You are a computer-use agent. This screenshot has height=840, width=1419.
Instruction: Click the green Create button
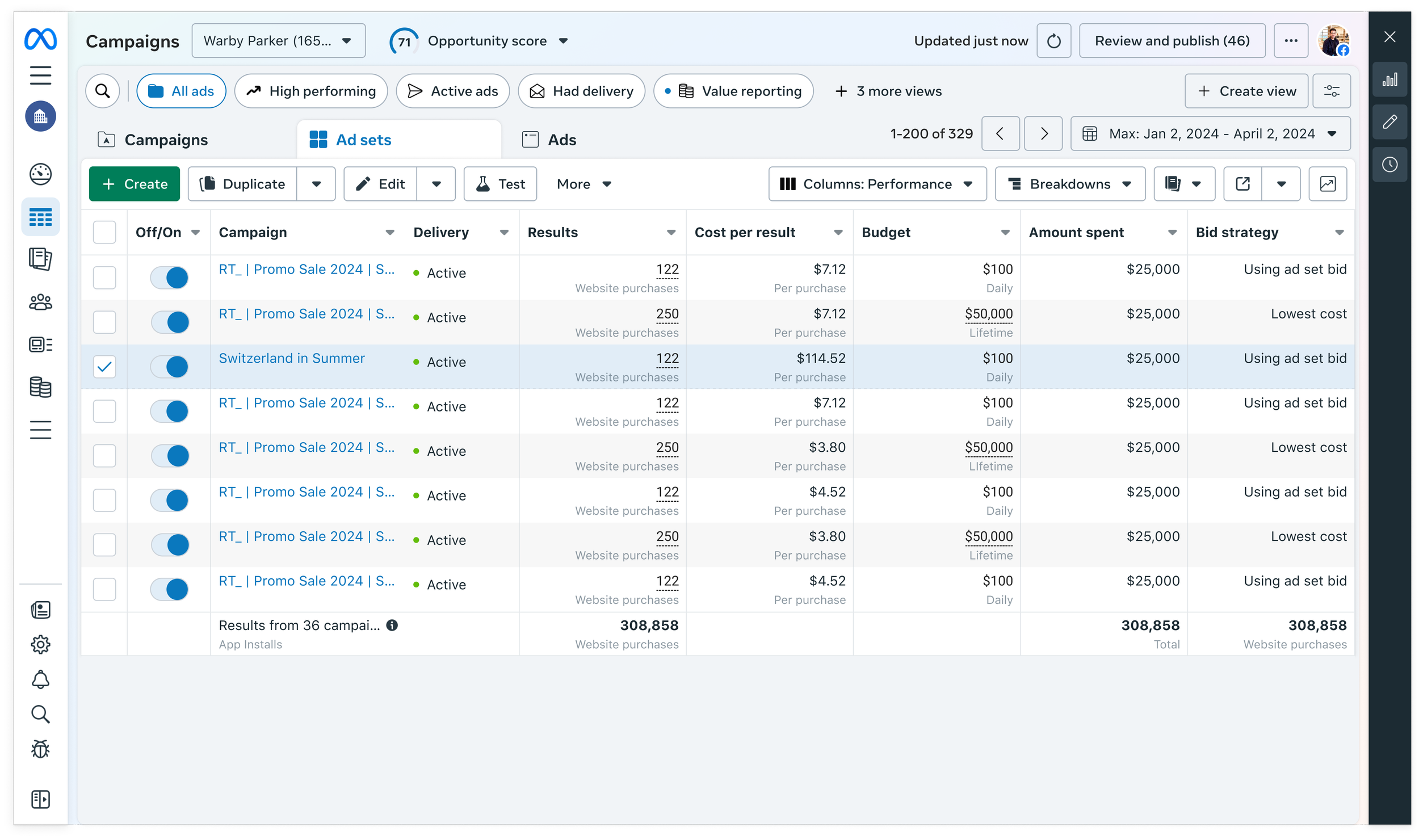point(135,184)
